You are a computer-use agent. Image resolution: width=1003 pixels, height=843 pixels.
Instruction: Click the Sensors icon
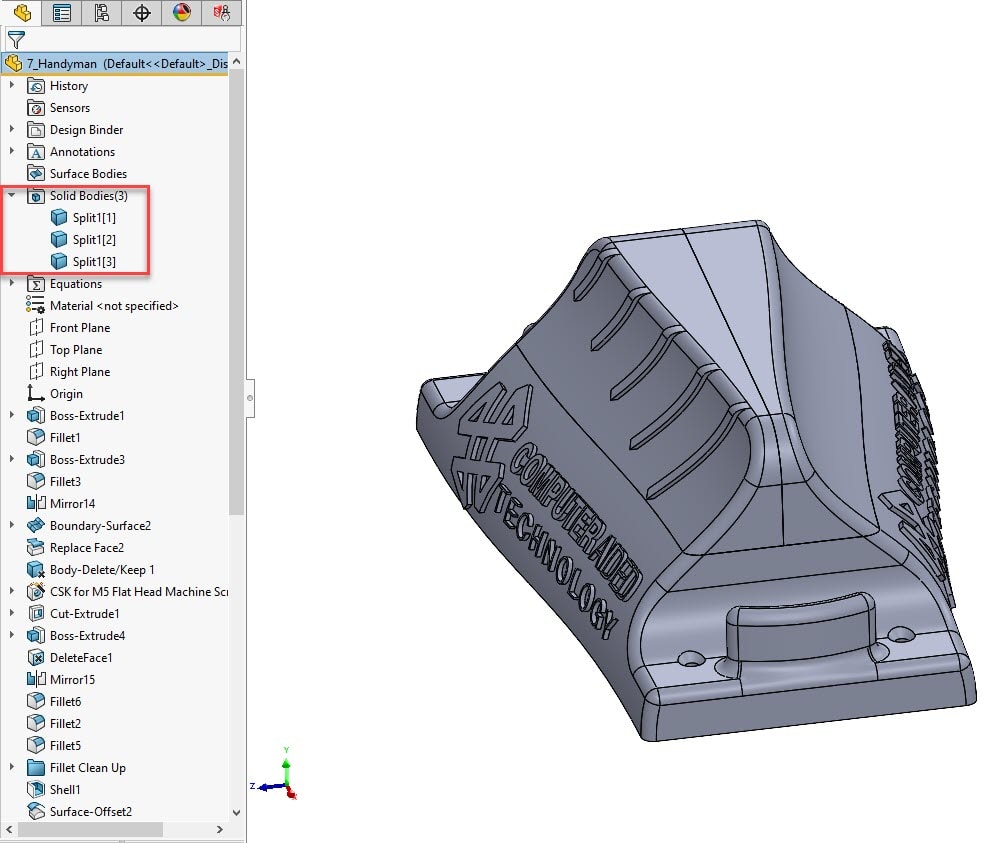pyautogui.click(x=36, y=107)
